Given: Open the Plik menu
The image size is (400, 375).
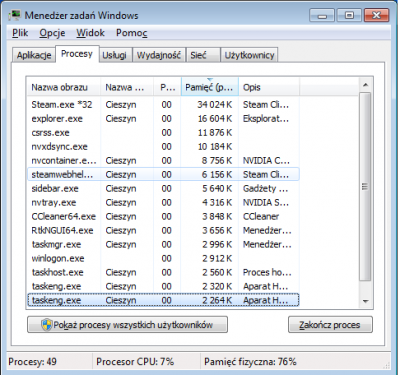Looking at the screenshot, I should 20,33.
